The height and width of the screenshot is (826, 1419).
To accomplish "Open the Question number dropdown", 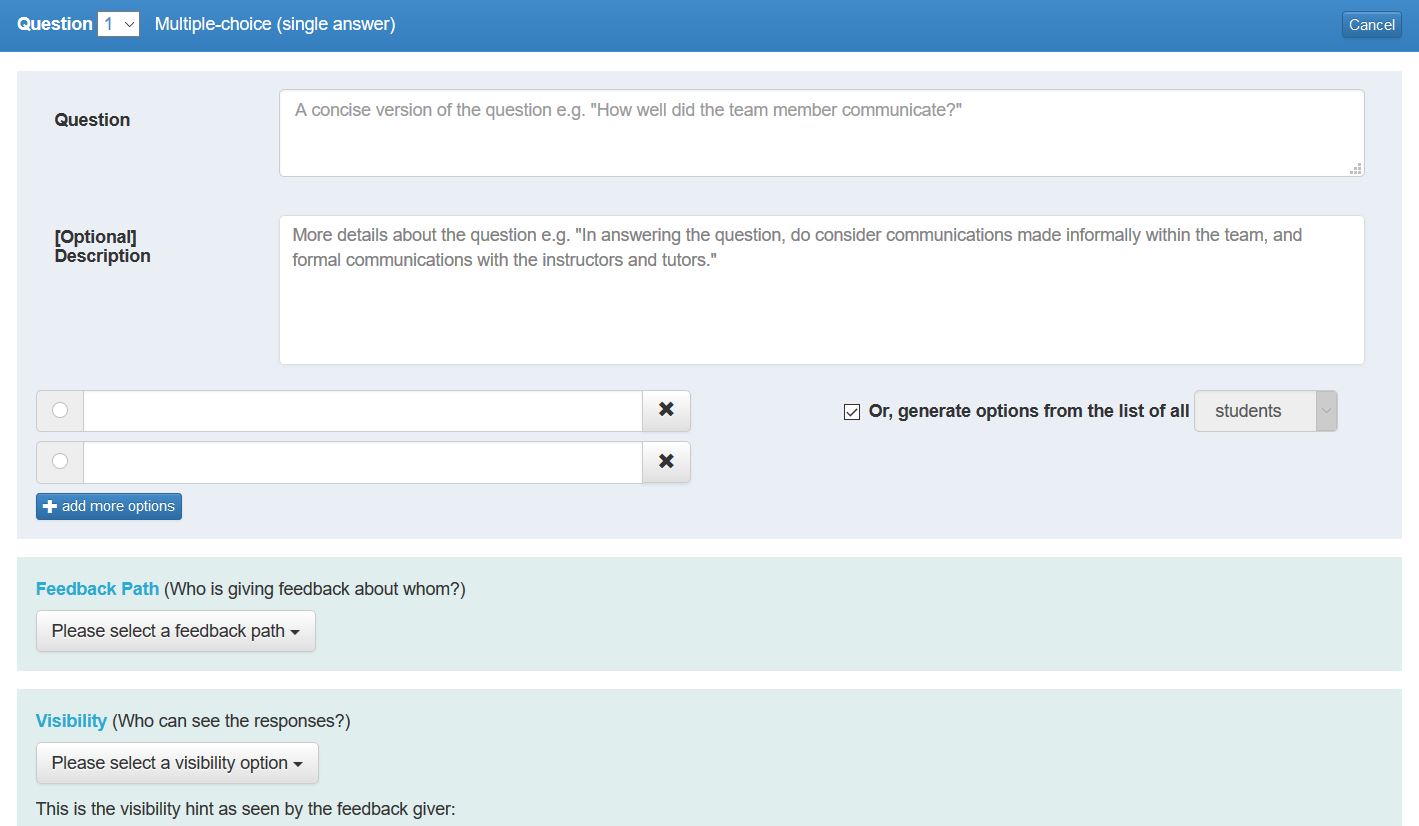I will pos(117,23).
